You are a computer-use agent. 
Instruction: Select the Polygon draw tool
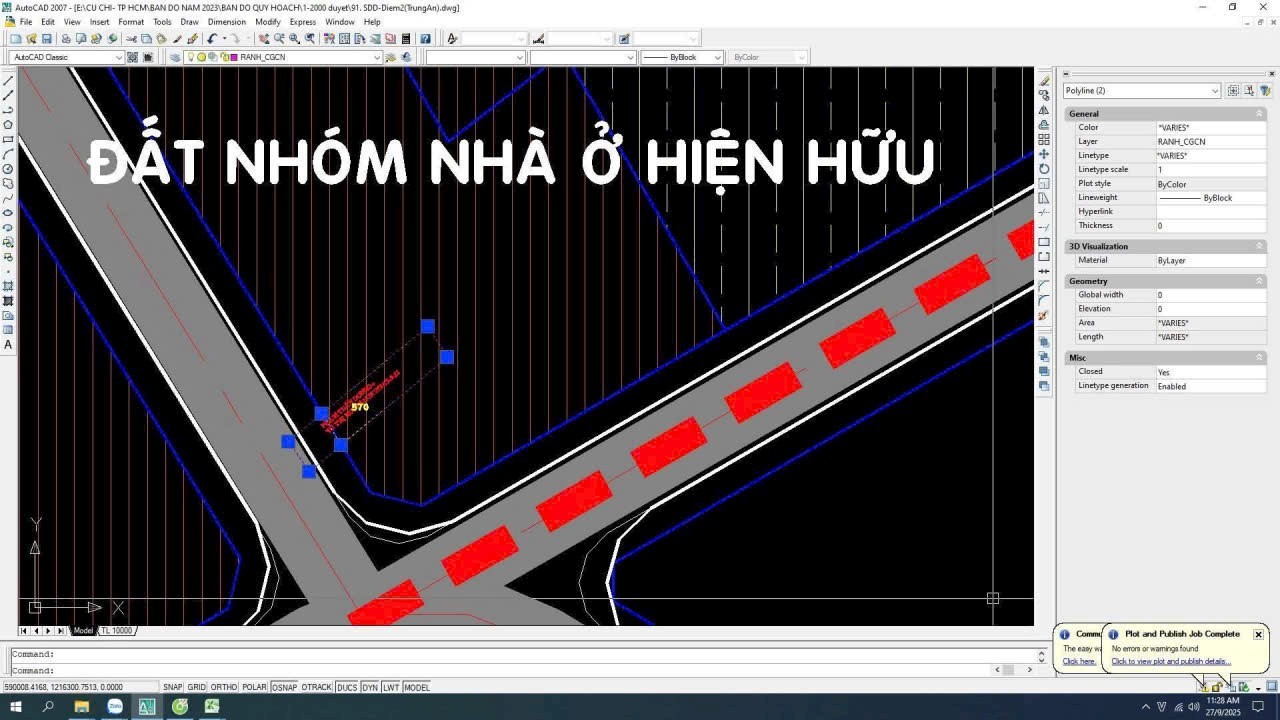point(9,125)
